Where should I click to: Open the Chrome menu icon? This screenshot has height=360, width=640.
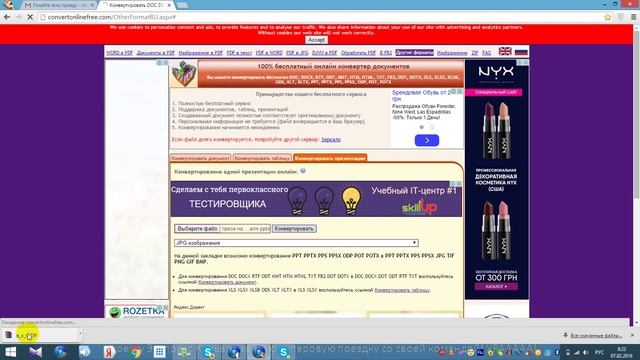pos(633,17)
